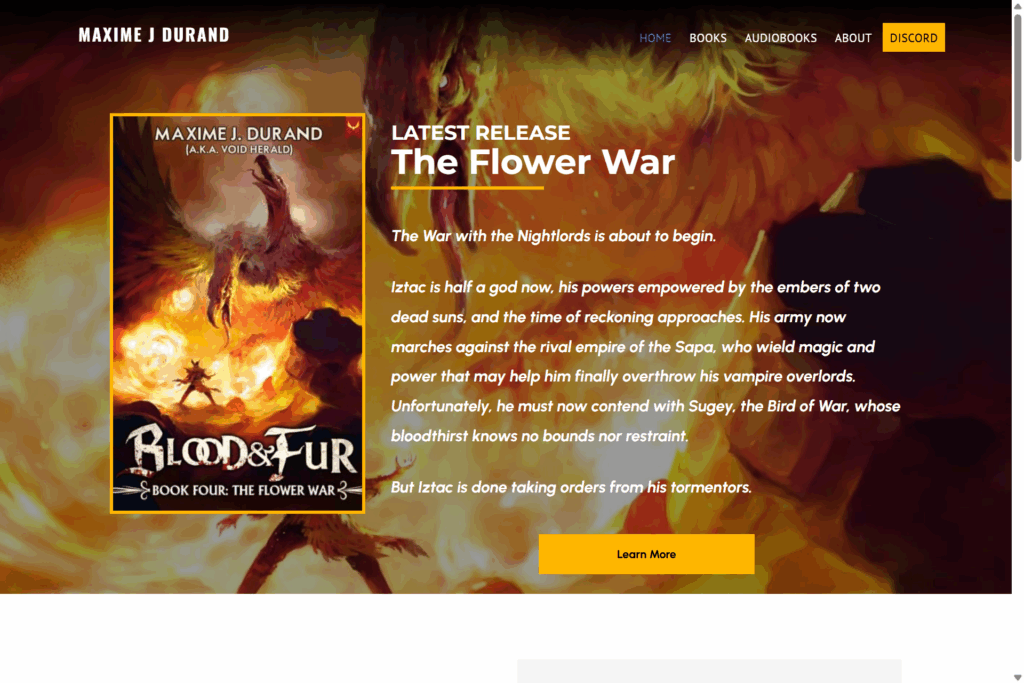Open the Audiobooks page
Screen dimensions: 1024x683
(x=780, y=38)
